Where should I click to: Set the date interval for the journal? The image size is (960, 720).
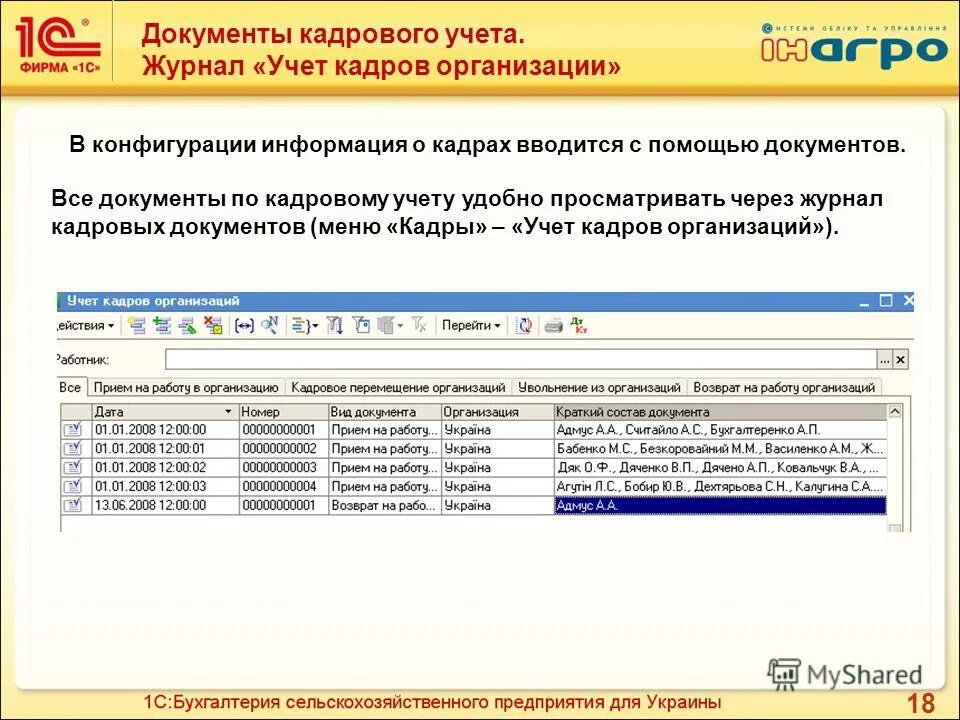(x=242, y=324)
